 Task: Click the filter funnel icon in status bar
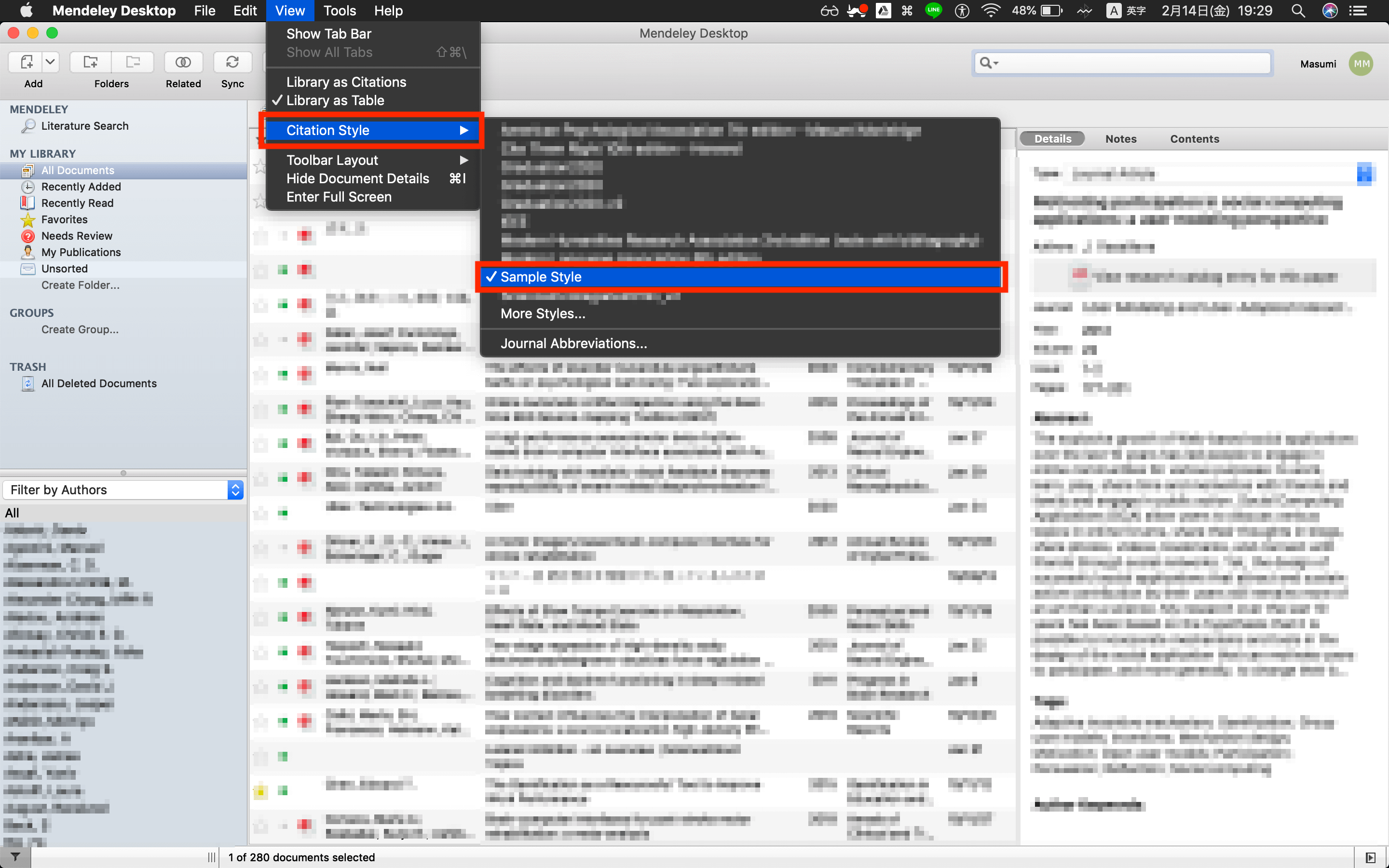pyautogui.click(x=15, y=857)
